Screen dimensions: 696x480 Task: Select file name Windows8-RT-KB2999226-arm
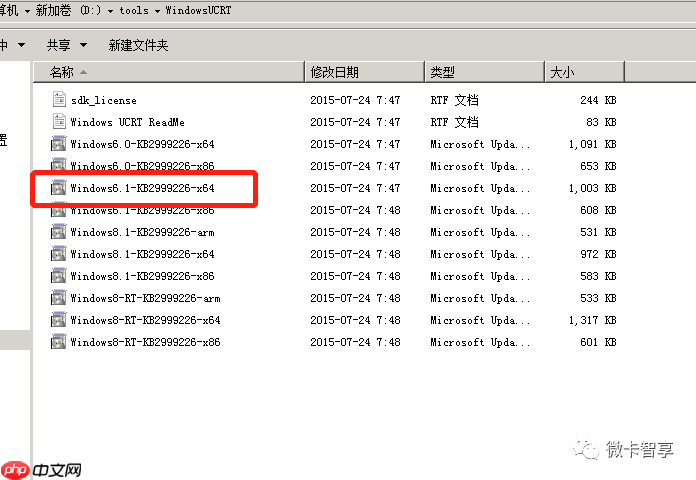tap(145, 298)
